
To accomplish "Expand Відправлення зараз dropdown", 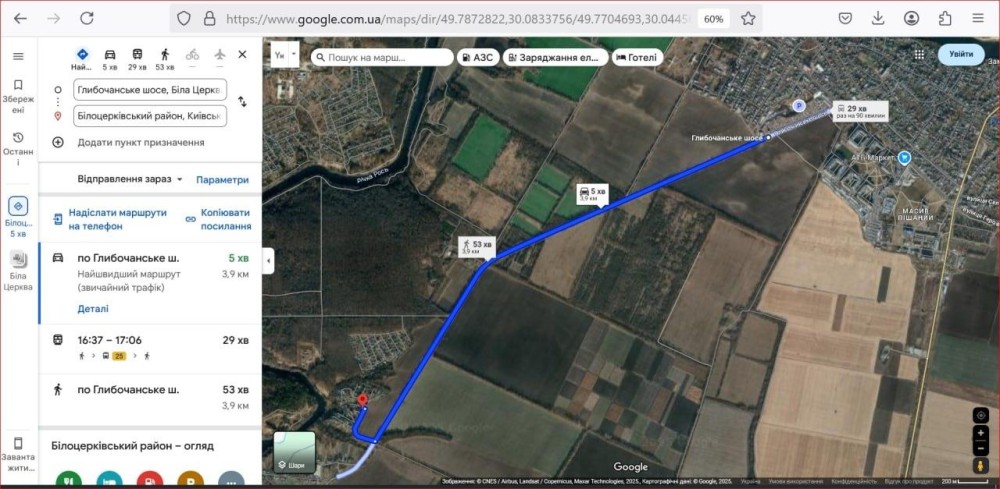I will (130, 179).
